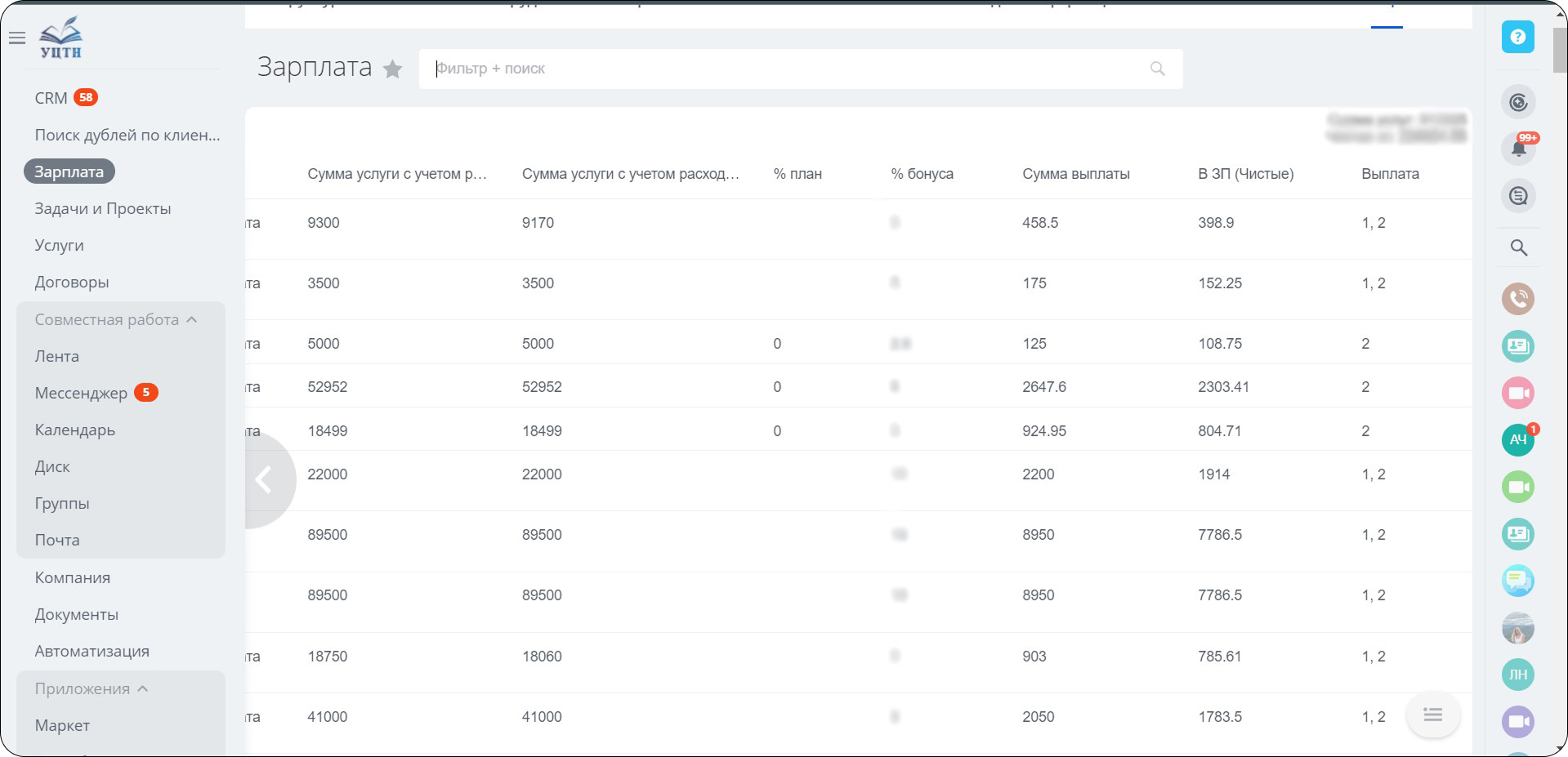Open search with the magnifier icon in the sidebar

1517,247
